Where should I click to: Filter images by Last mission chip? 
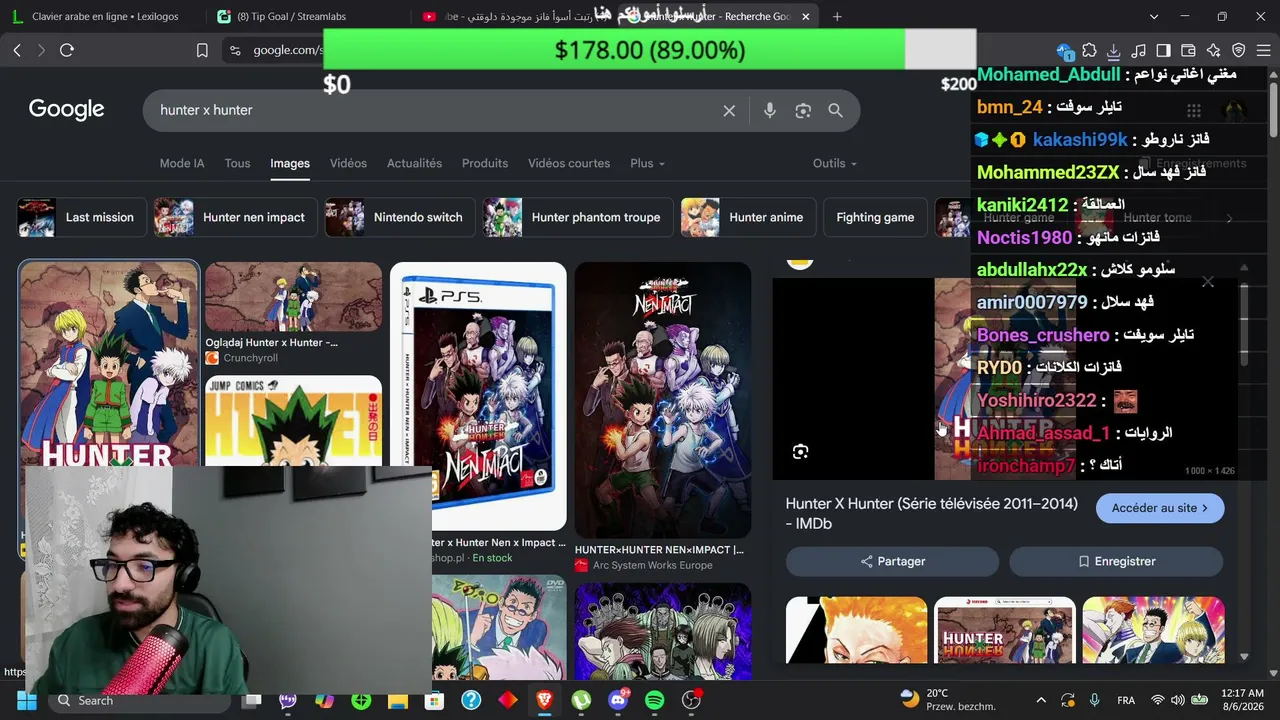[x=80, y=217]
